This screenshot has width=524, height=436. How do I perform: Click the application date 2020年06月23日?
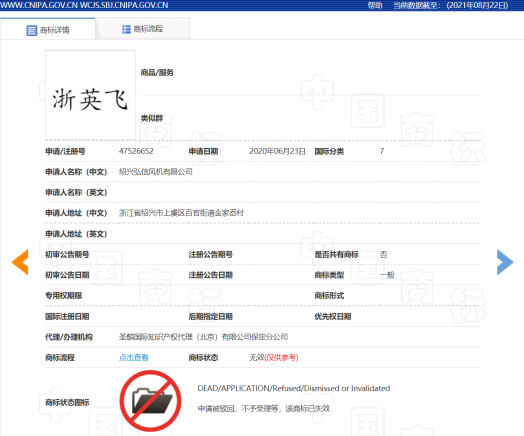coord(277,151)
